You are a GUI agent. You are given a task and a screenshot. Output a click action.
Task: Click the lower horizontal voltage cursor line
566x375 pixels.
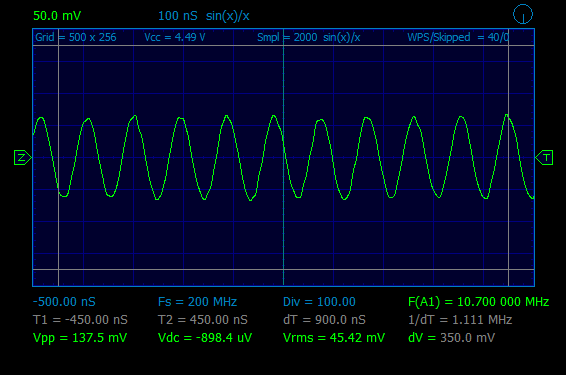pyautogui.click(x=283, y=269)
